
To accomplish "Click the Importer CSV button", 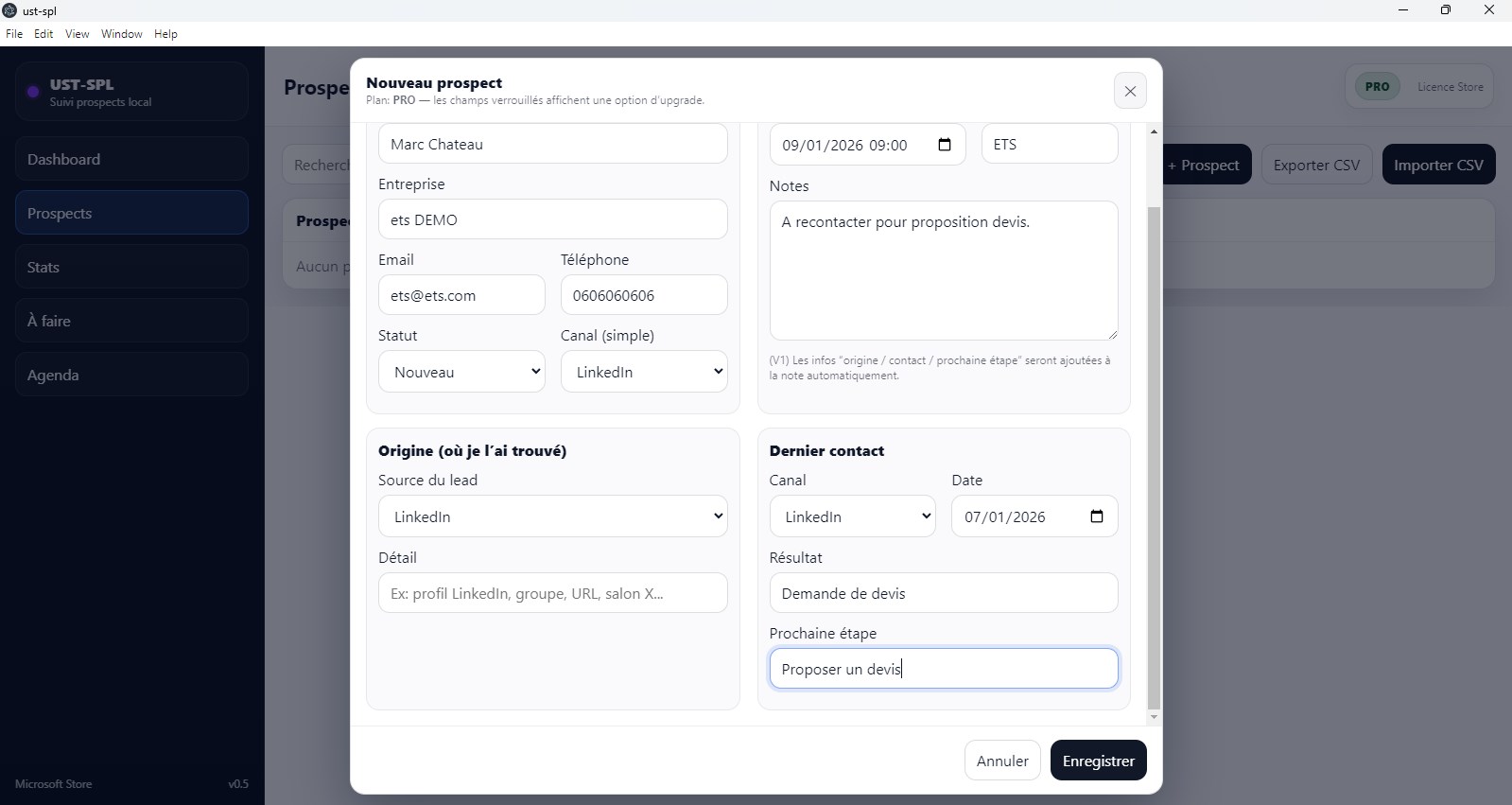I will point(1438,165).
